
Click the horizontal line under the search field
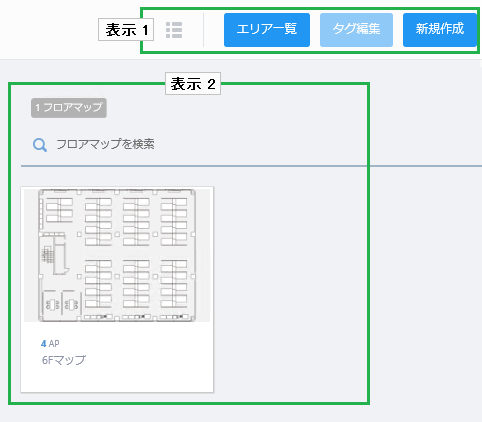coord(251,166)
